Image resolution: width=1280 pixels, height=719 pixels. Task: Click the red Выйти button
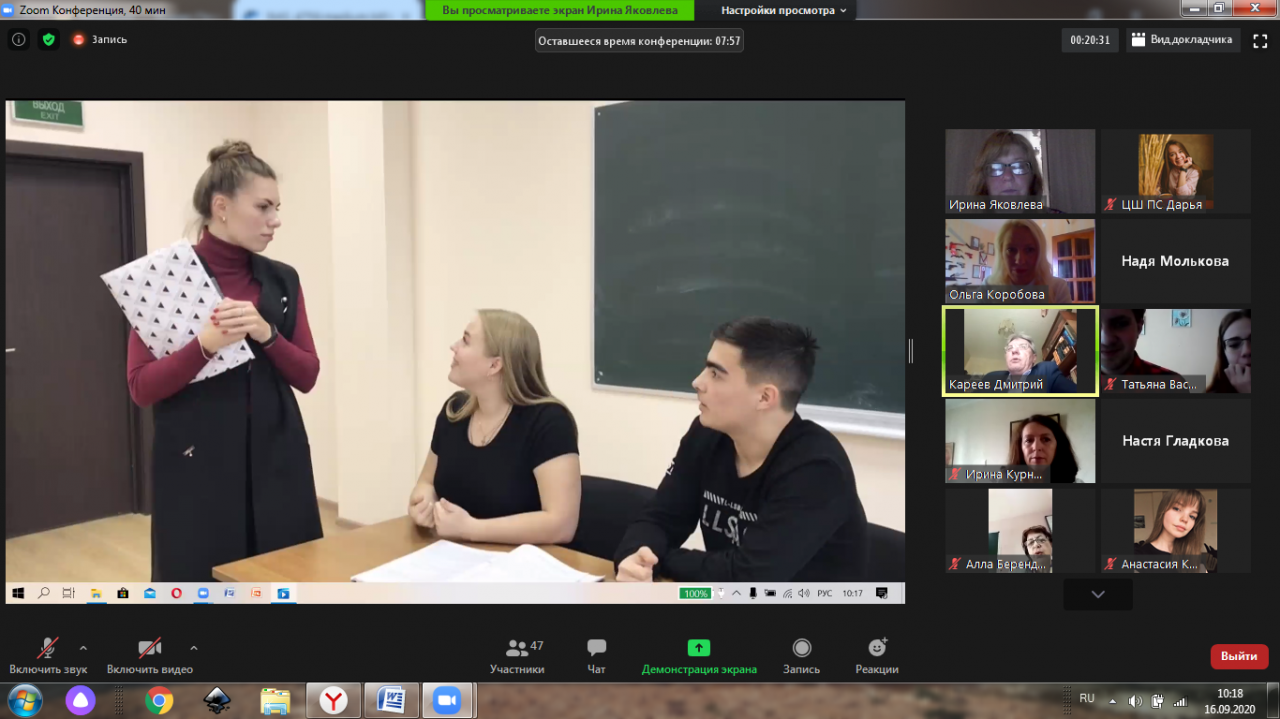(1239, 656)
